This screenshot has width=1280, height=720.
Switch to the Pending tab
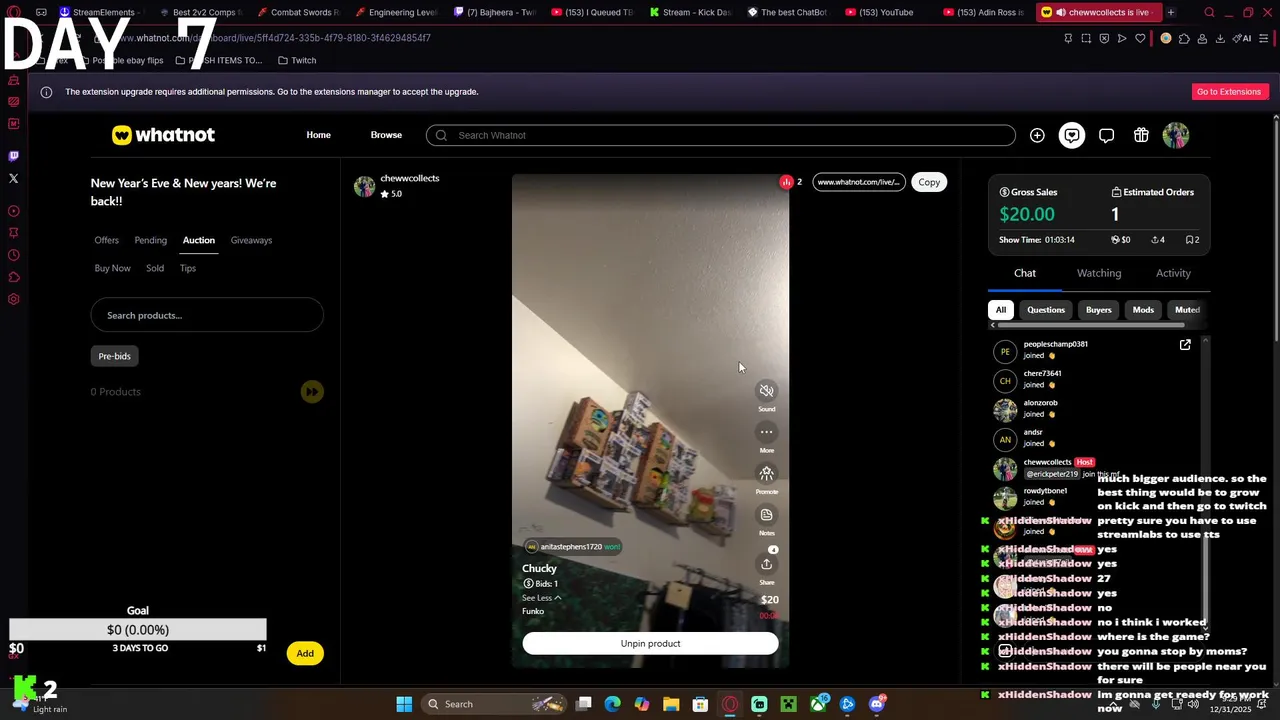click(x=151, y=240)
